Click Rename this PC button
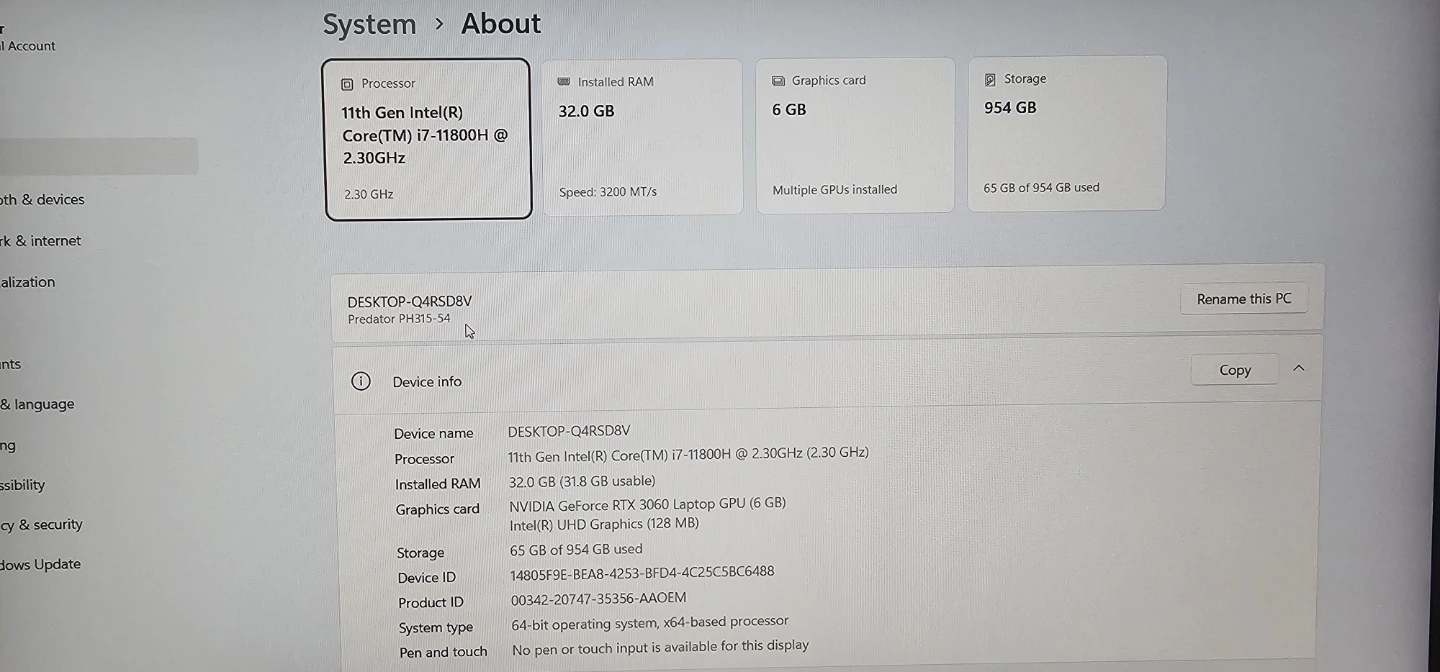 pyautogui.click(x=1244, y=299)
